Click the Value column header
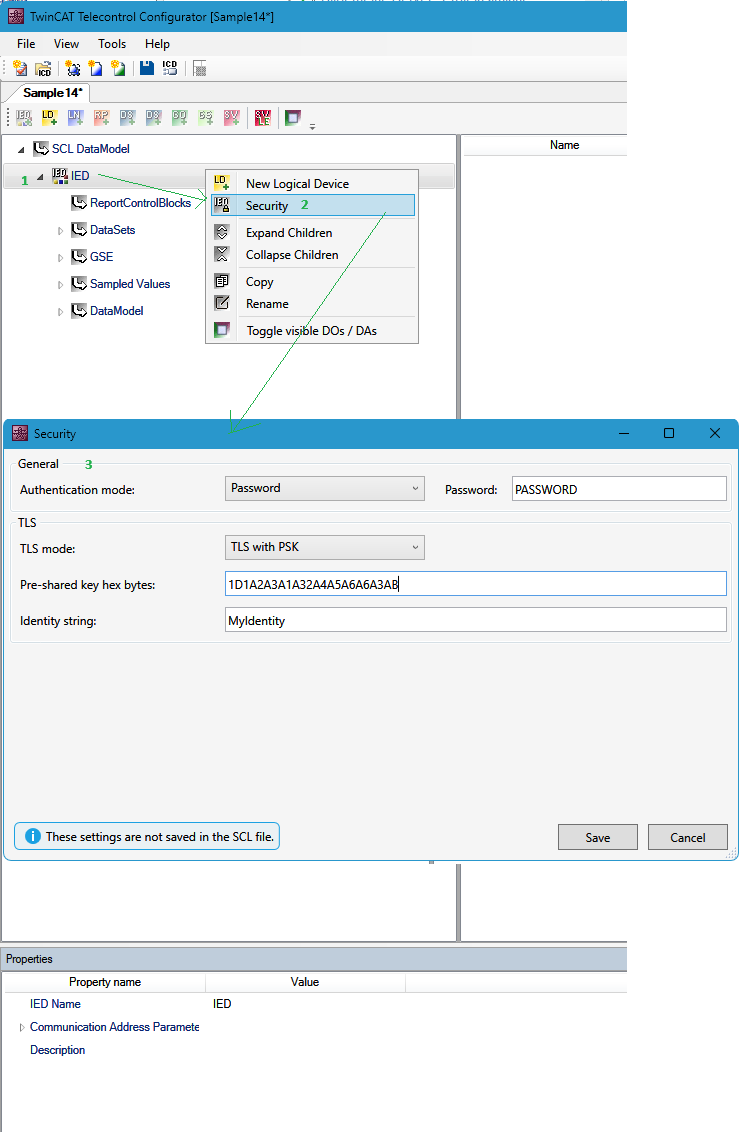 tap(305, 982)
